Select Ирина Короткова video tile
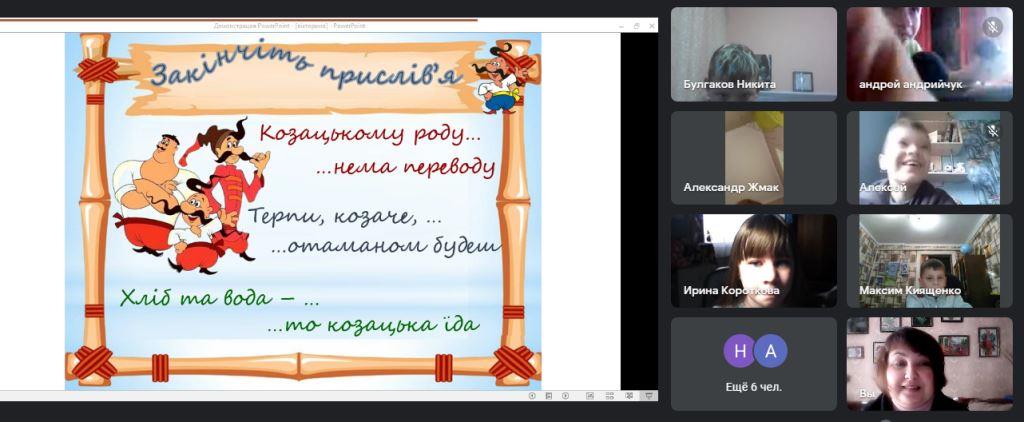This screenshot has height=422, width=1024. click(754, 261)
